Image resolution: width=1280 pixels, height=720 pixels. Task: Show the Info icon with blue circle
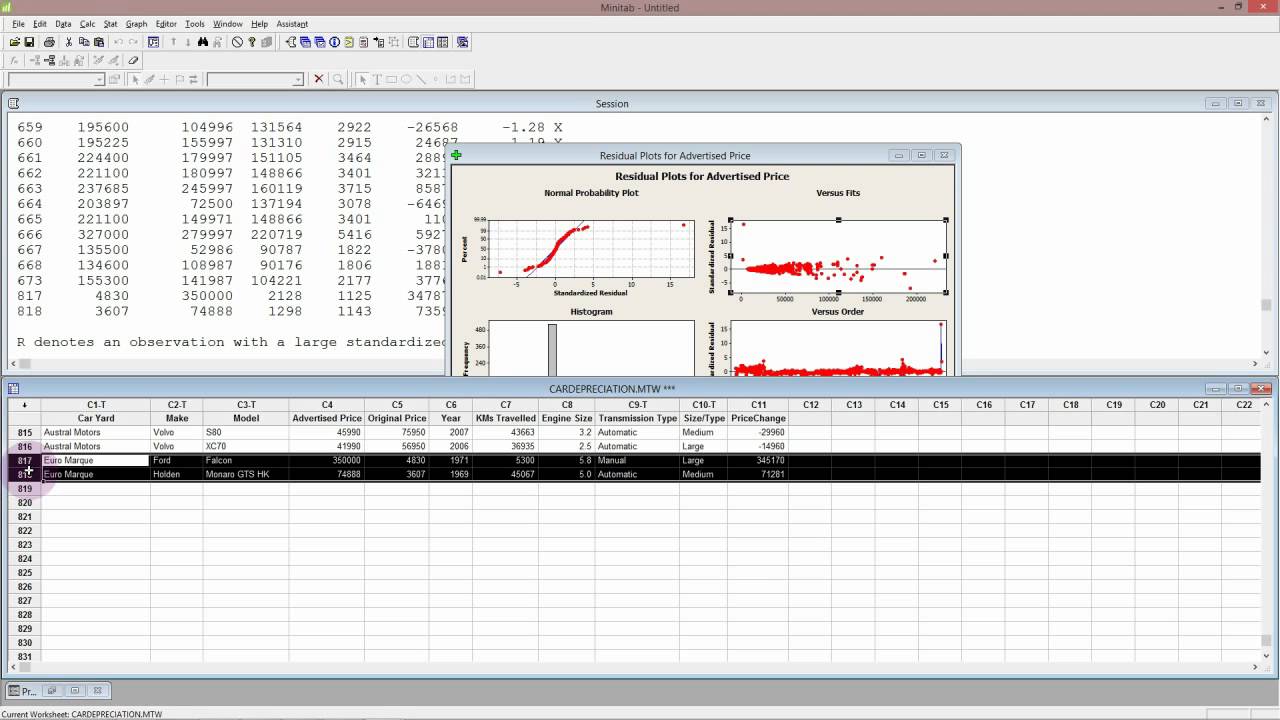(x=334, y=42)
